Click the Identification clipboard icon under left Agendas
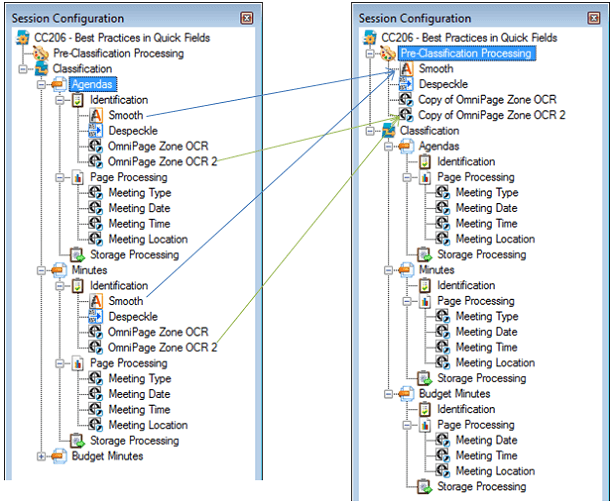The image size is (615, 503). (78, 100)
